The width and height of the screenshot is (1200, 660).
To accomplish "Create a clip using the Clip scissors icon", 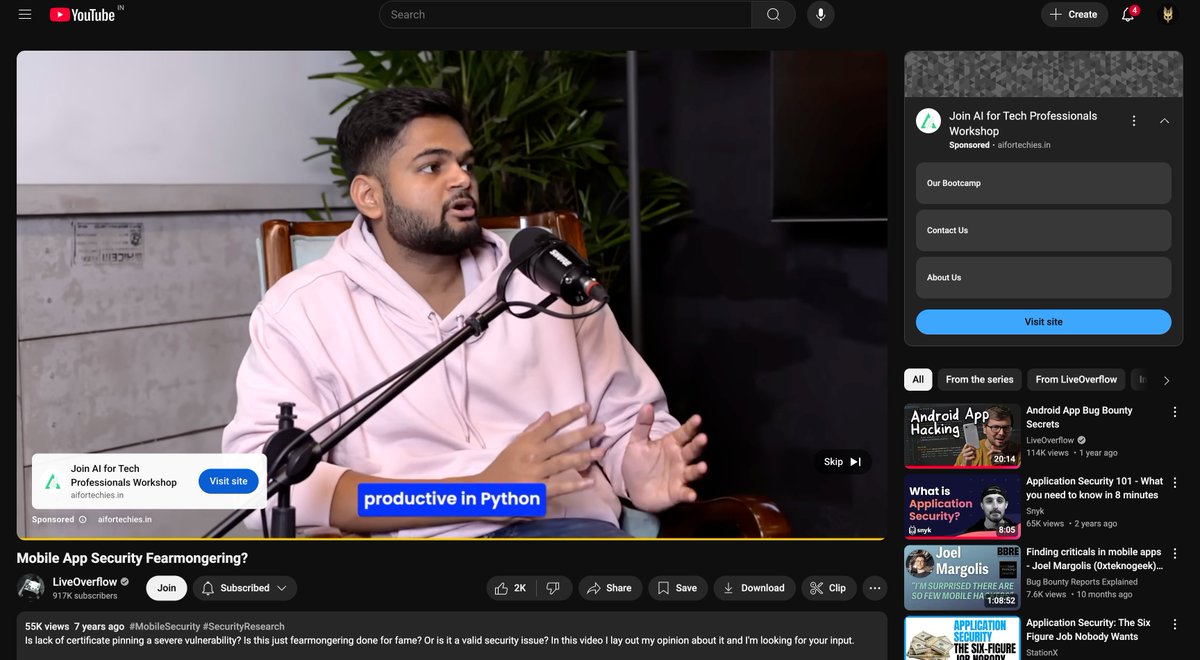I will [x=828, y=588].
